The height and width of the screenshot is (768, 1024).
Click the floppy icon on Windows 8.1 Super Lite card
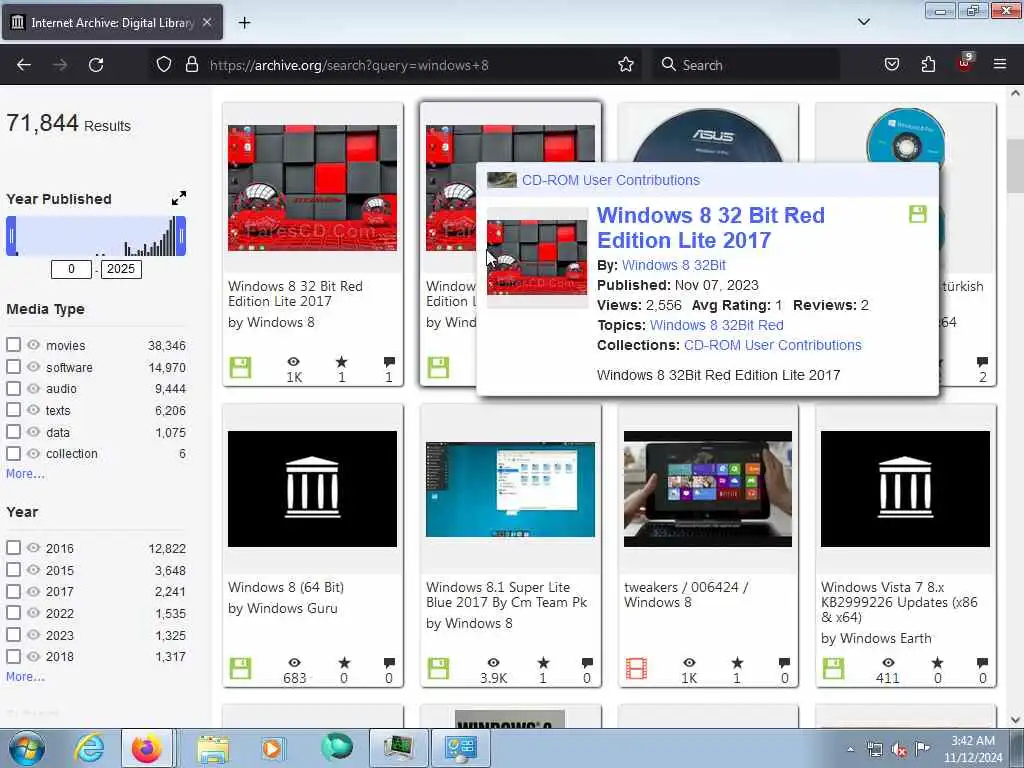point(438,668)
